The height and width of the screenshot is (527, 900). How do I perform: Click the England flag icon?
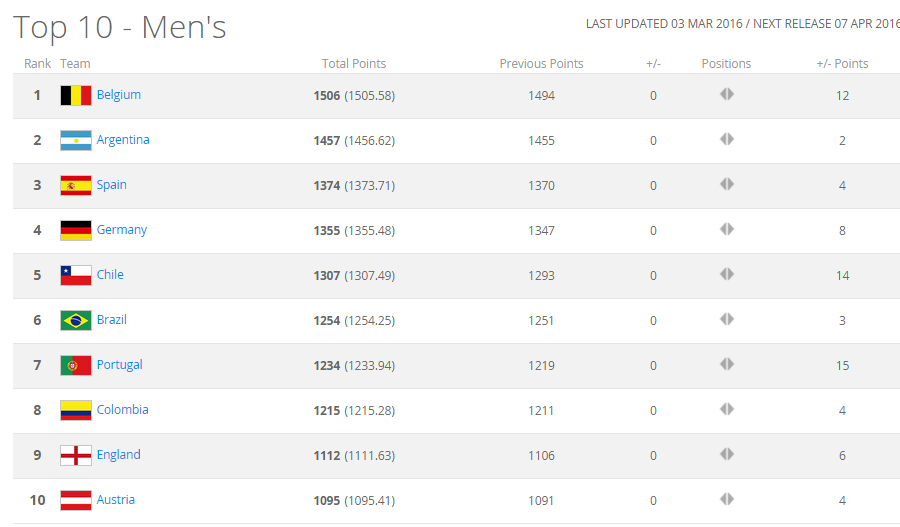(76, 456)
